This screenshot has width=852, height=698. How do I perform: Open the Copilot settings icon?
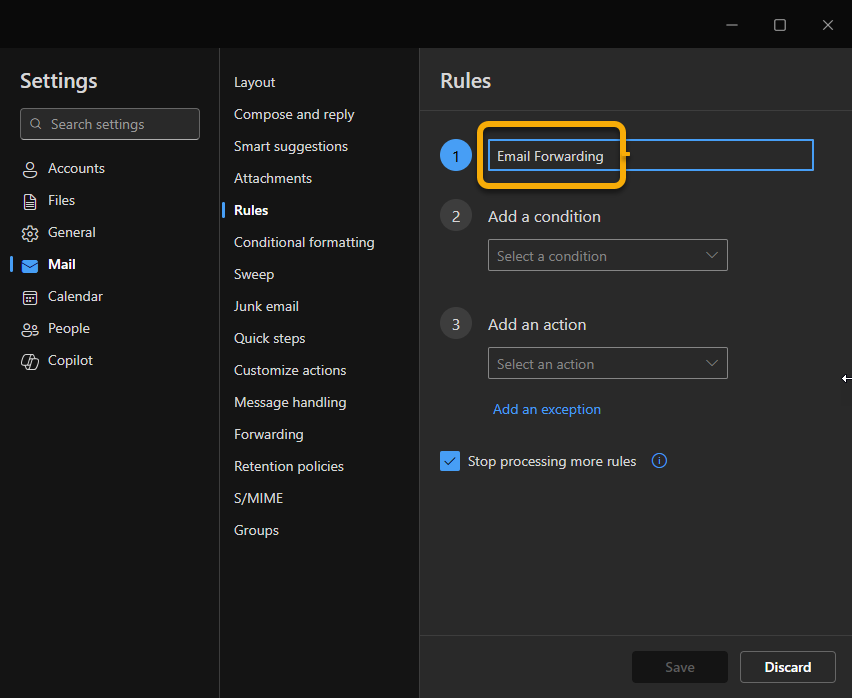pos(30,360)
